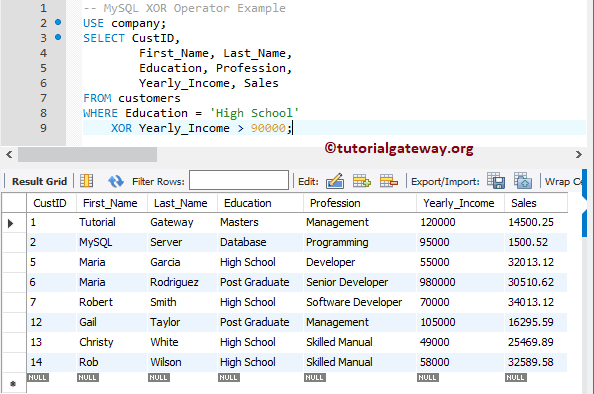The height and width of the screenshot is (394, 594).
Task: Click line number 9 in gutter
Action: [x=43, y=128]
